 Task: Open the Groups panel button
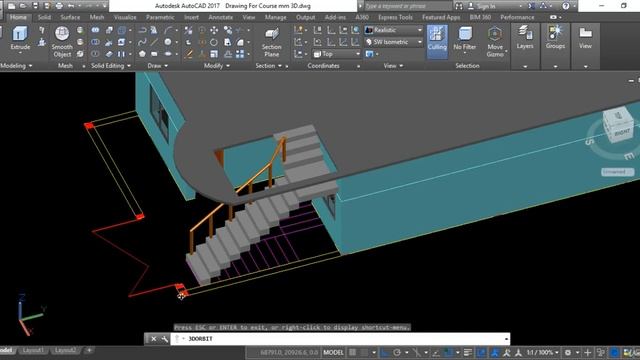pos(555,38)
